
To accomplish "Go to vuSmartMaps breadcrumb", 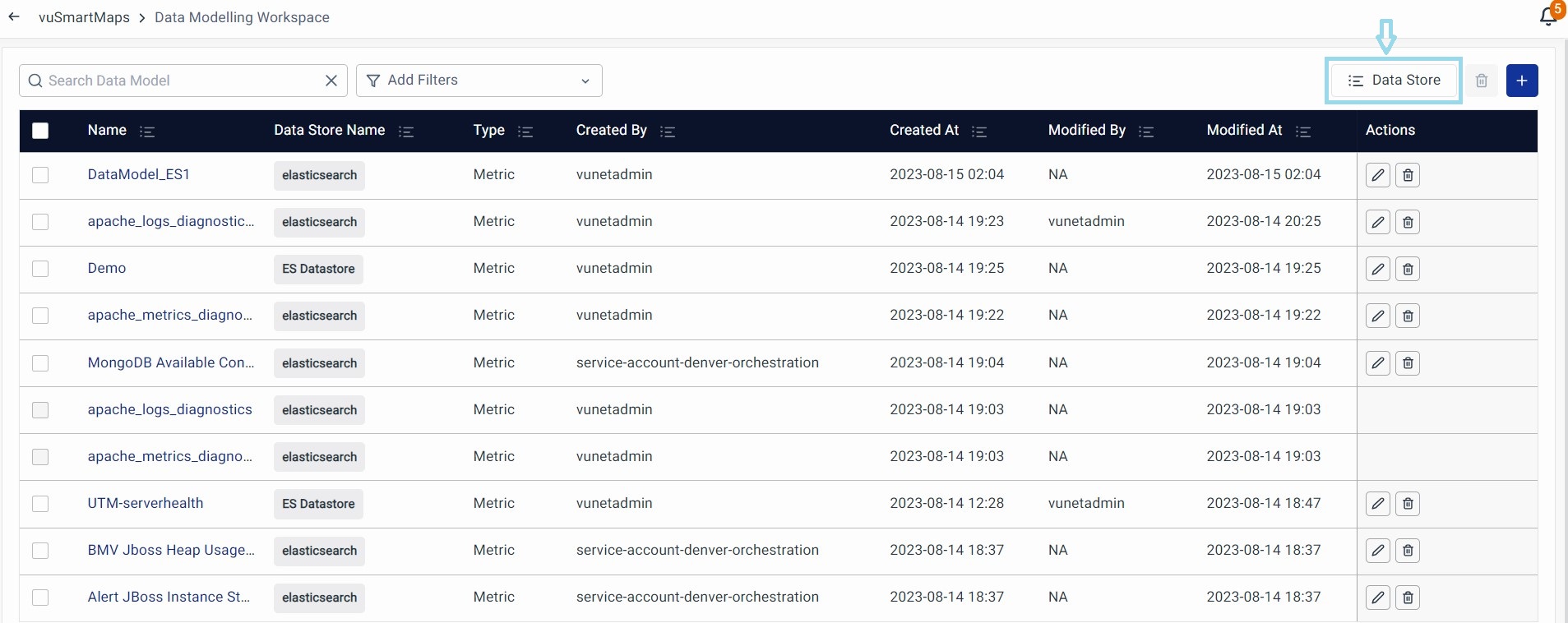I will pos(84,17).
